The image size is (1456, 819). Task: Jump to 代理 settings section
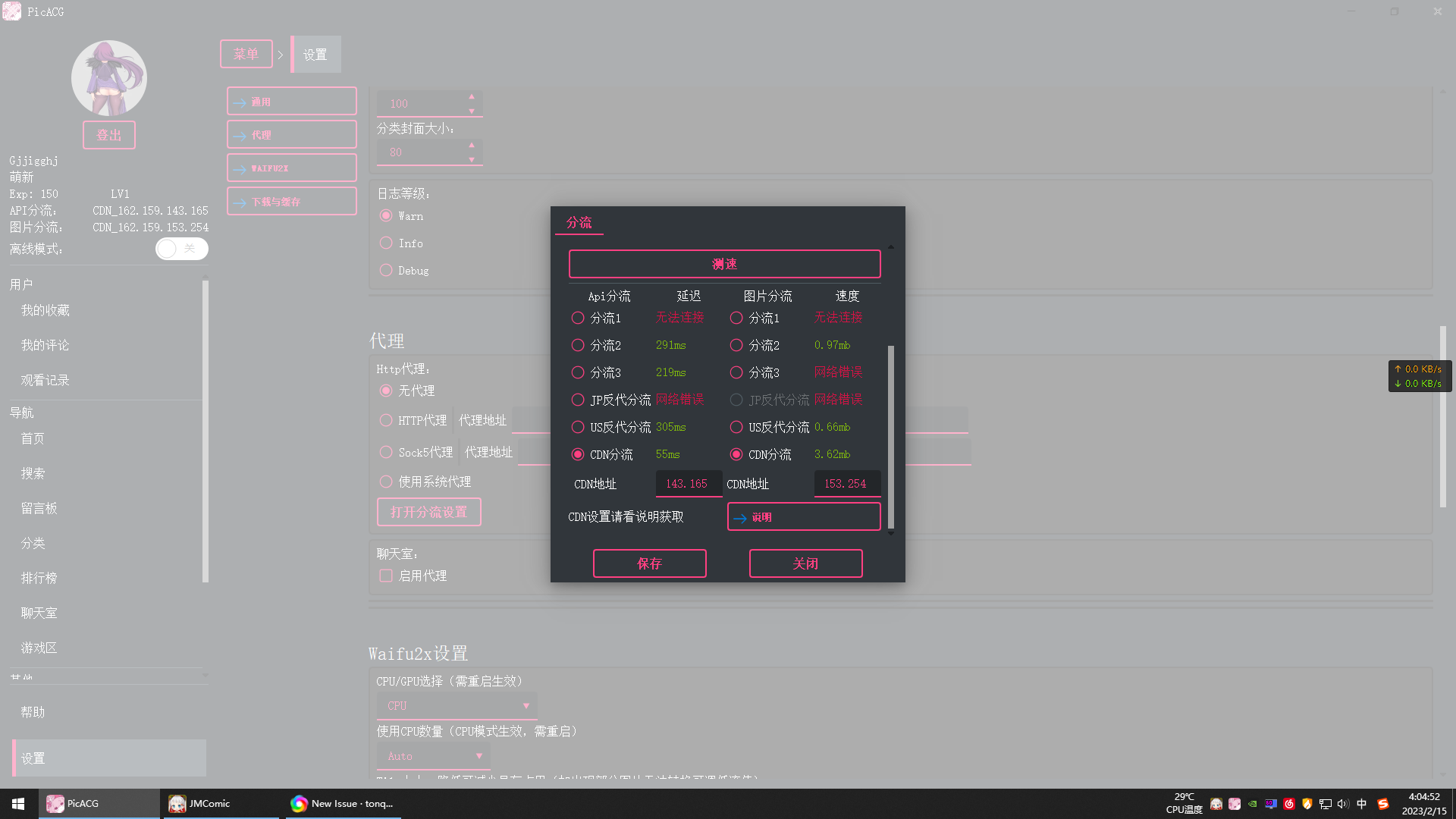point(292,134)
